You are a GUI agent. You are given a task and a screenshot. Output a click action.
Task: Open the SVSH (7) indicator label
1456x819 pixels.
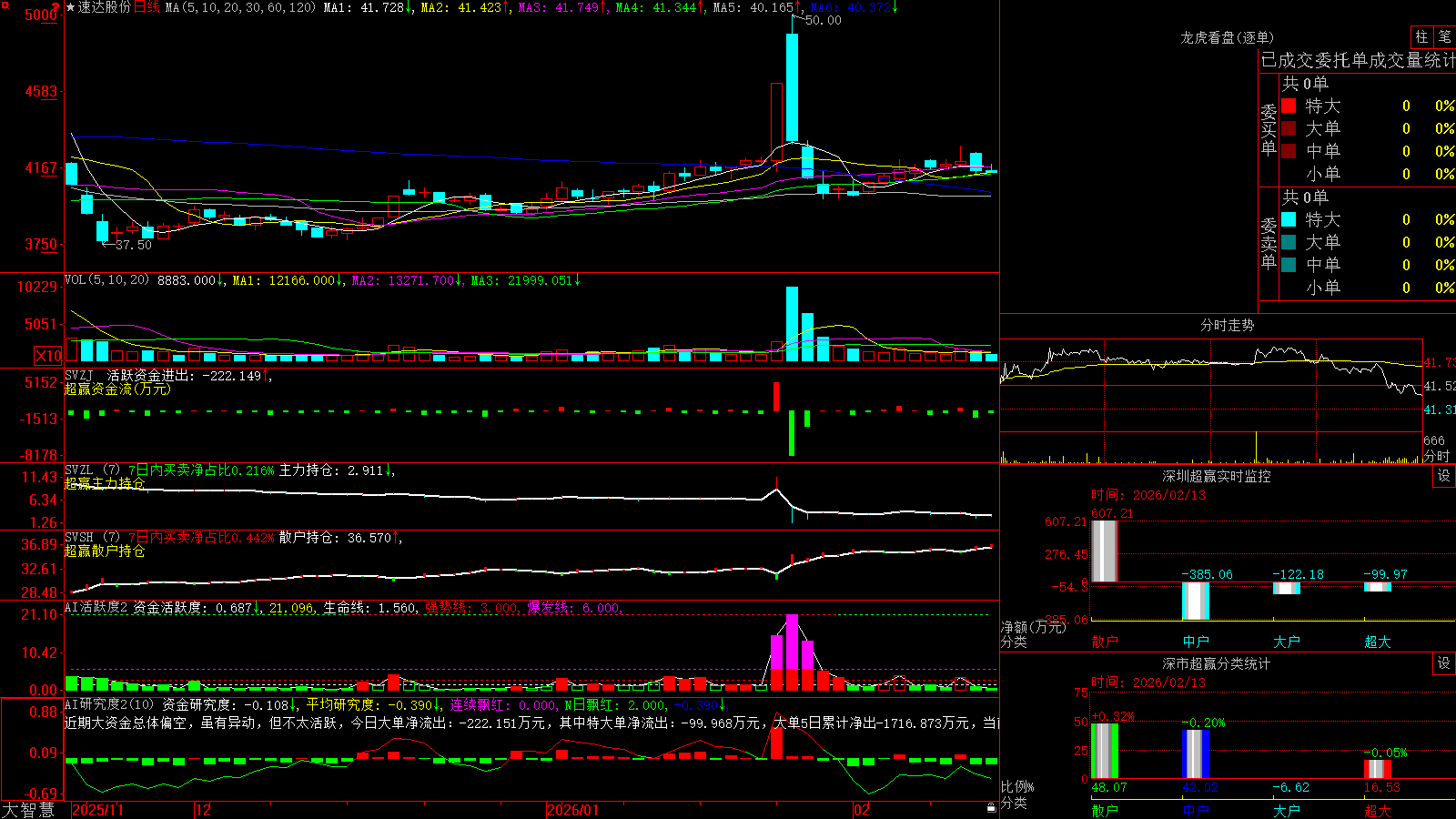(92, 538)
